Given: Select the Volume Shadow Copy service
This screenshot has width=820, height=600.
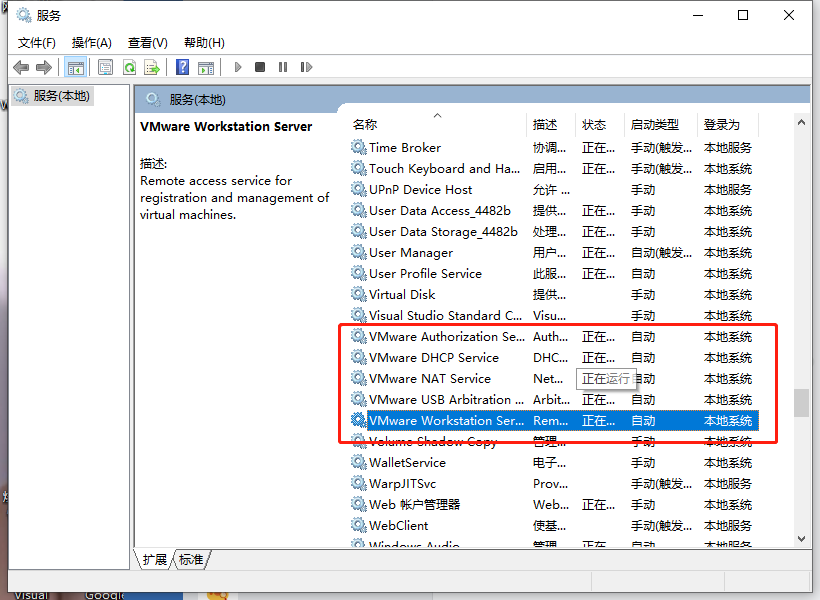Looking at the screenshot, I should pos(554,441).
